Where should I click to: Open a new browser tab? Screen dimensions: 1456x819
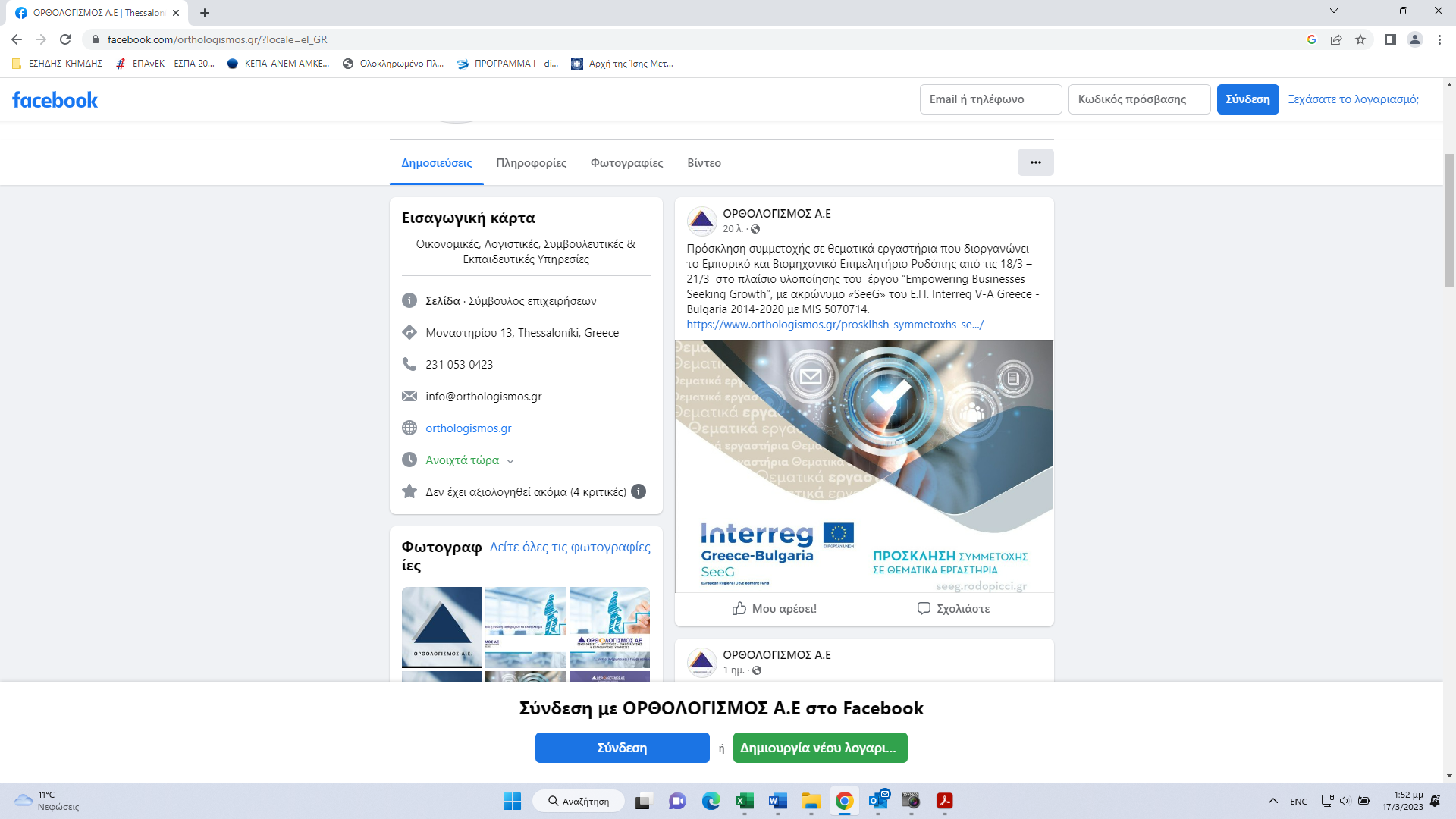click(x=205, y=13)
